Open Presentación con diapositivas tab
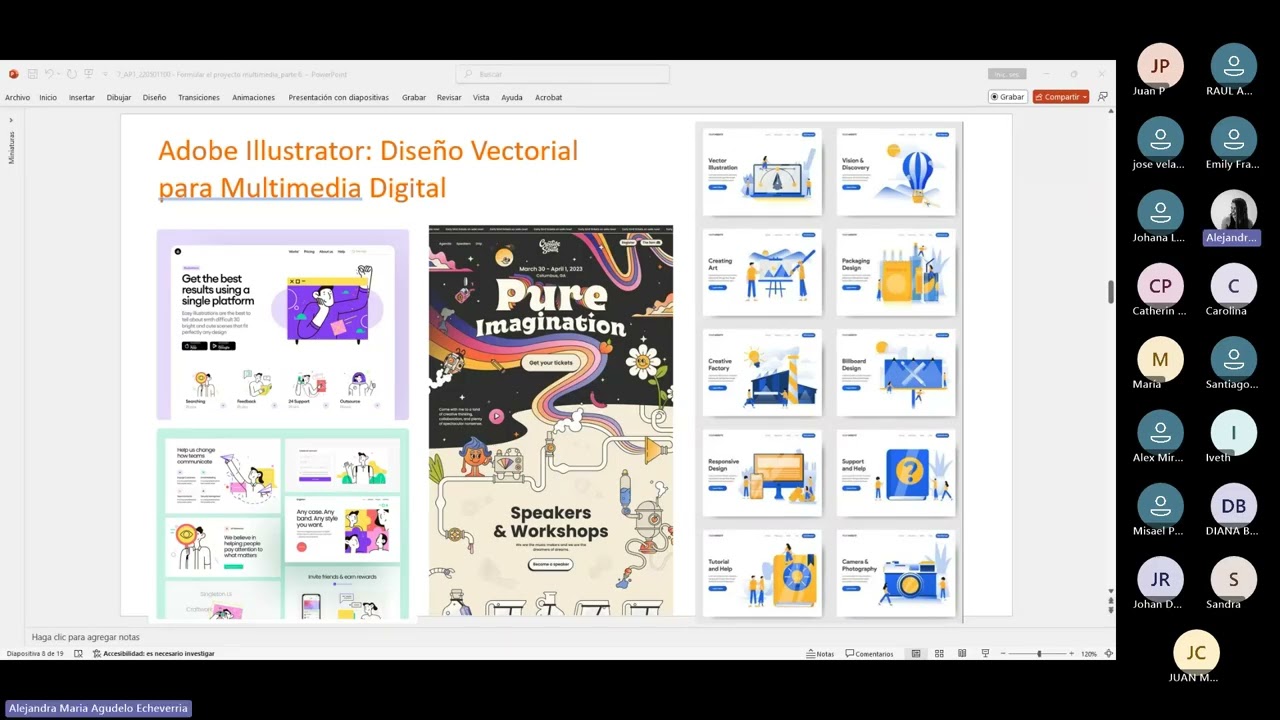Image resolution: width=1280 pixels, height=720 pixels. click(338, 97)
